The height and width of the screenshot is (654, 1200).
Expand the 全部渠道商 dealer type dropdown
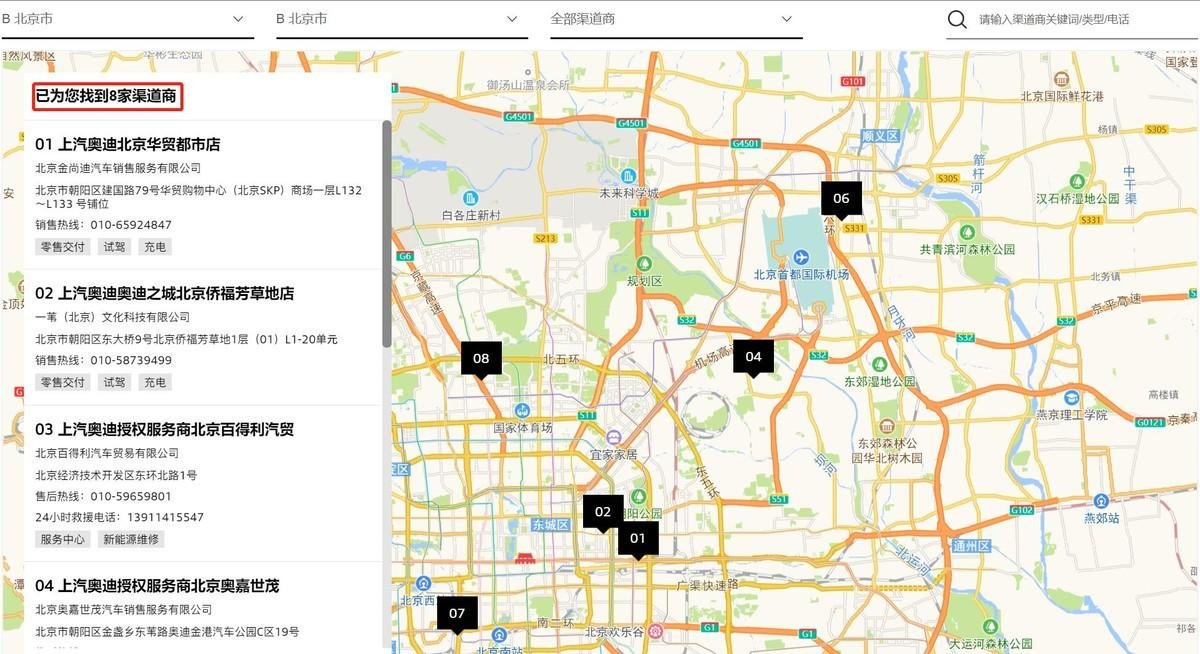(x=676, y=19)
